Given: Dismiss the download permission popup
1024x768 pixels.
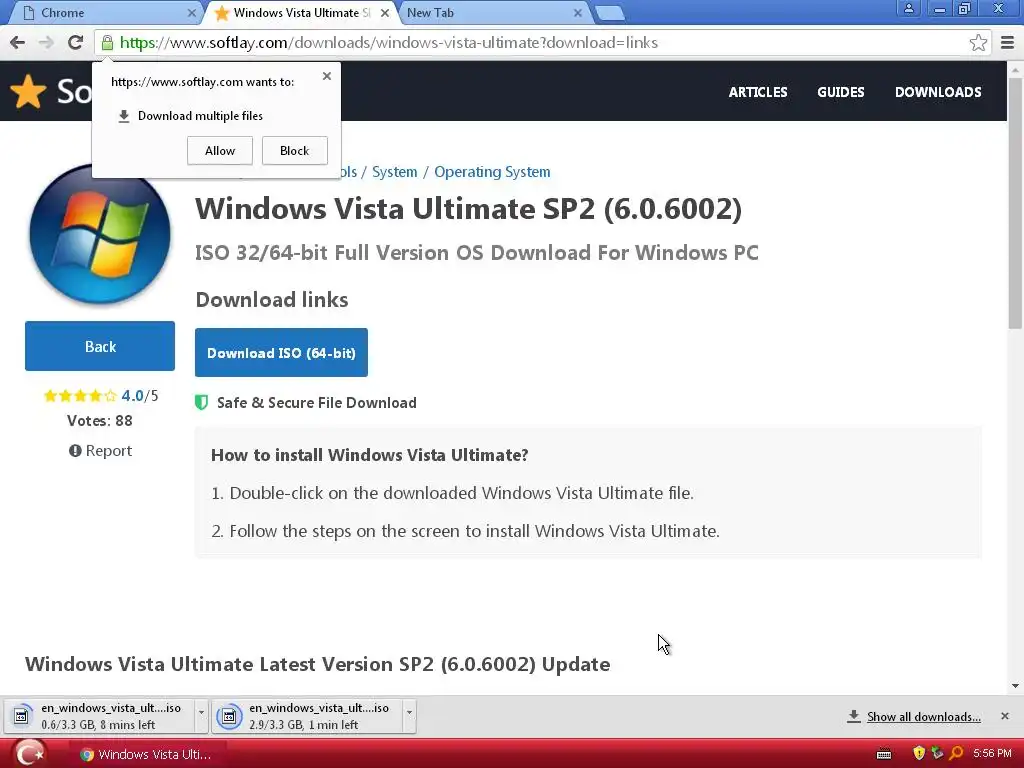Looking at the screenshot, I should pos(327,76).
